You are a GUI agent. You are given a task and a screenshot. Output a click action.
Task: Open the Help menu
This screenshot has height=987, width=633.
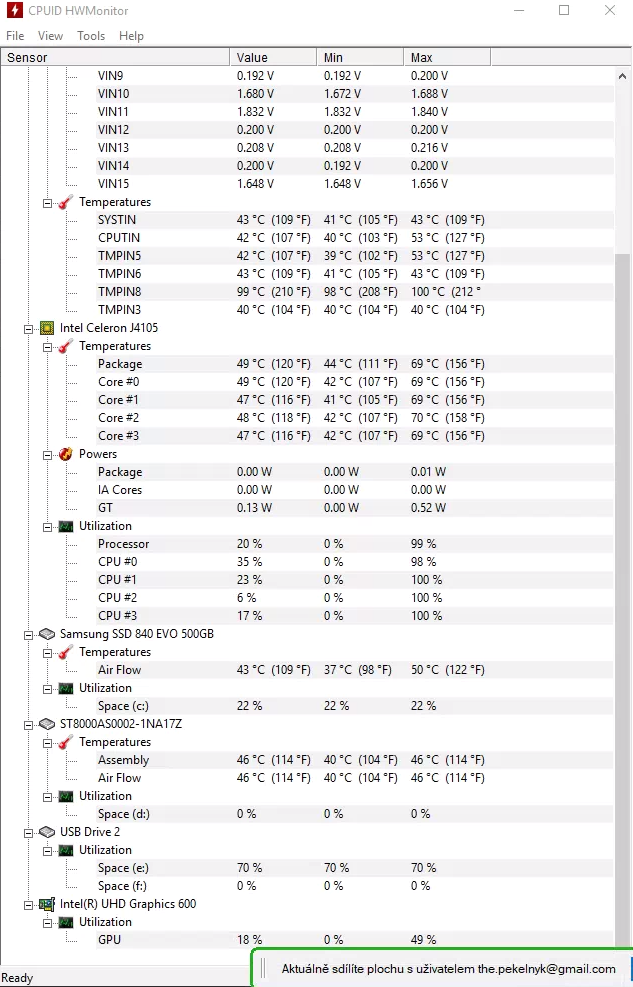coord(131,36)
